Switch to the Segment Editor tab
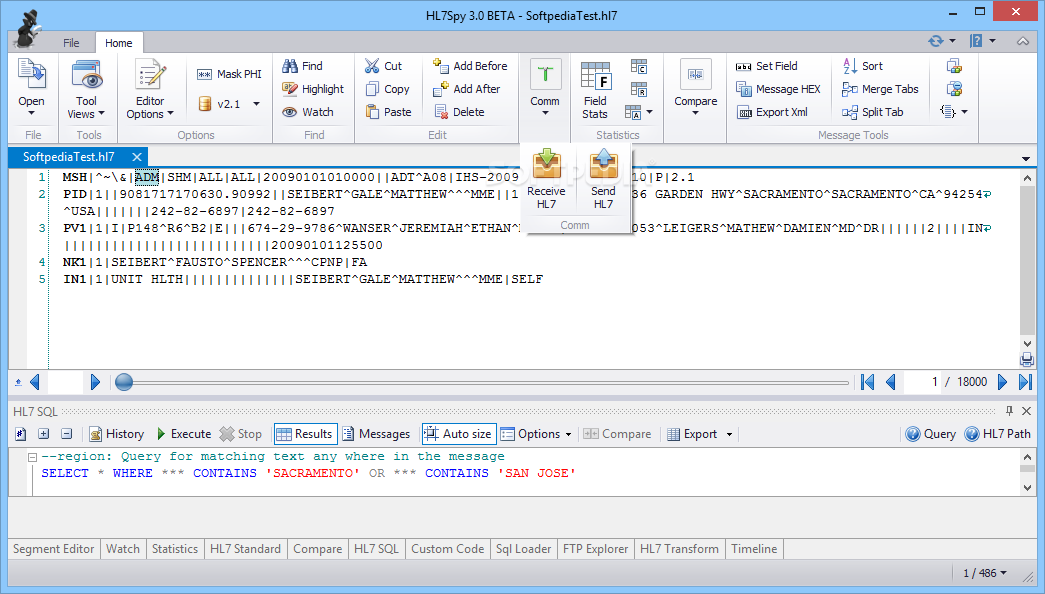Screen dimensions: 1045x594 [54, 549]
